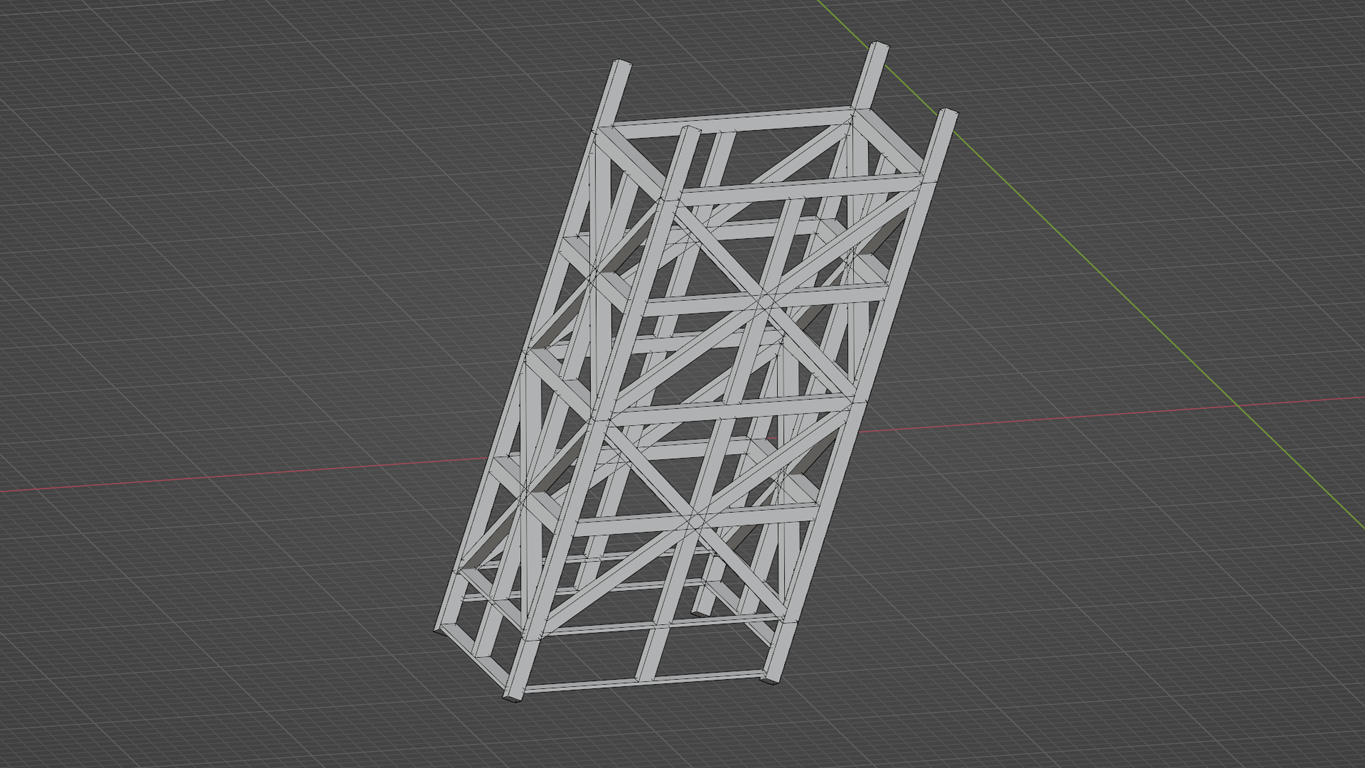Click the lower X-brace center on the front face
Screen dimensions: 1365x768
point(697,519)
